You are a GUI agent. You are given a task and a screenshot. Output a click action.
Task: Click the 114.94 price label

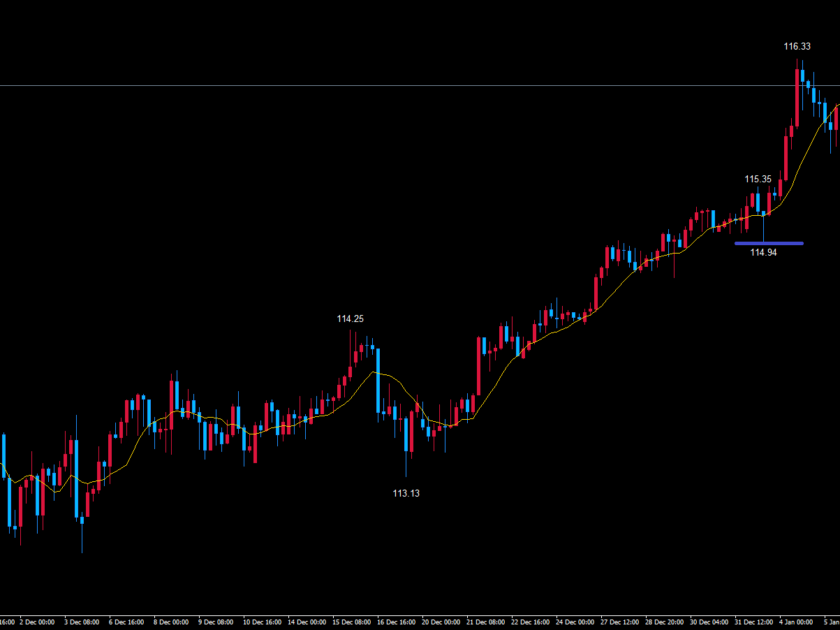point(764,253)
